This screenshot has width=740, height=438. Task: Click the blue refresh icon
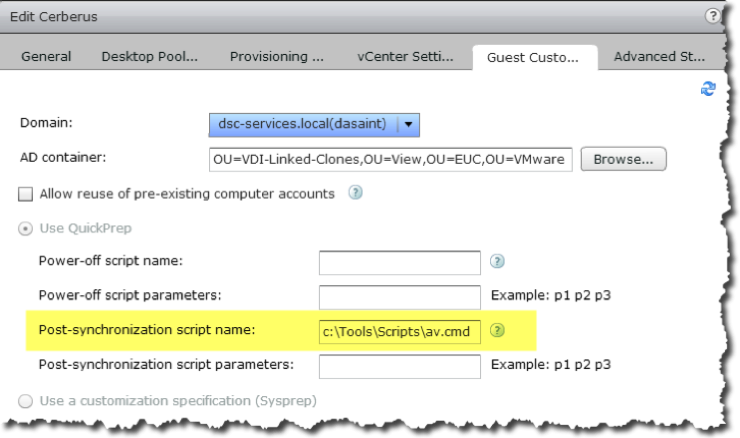[x=708, y=88]
